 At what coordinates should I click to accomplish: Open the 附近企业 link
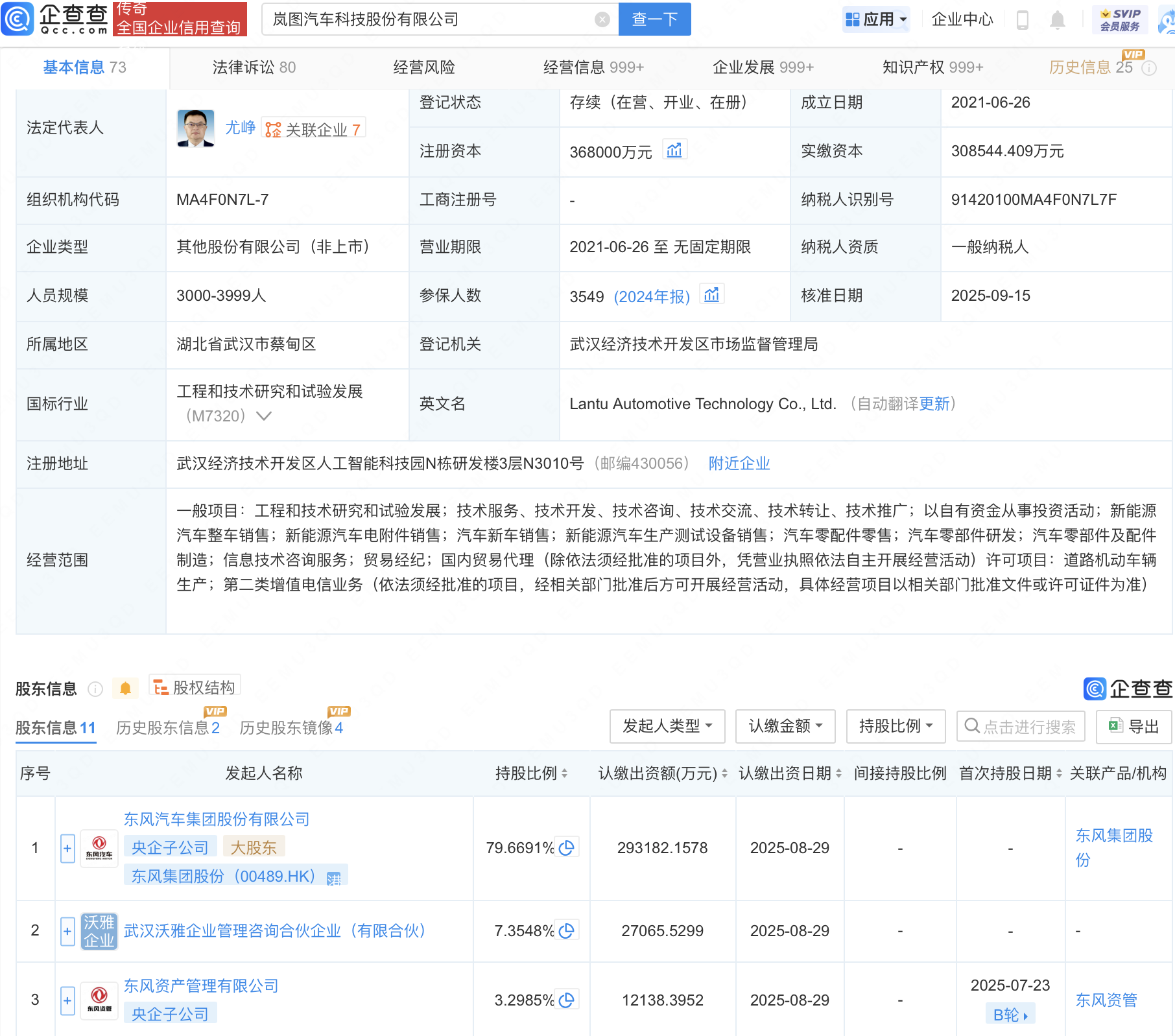(x=739, y=464)
